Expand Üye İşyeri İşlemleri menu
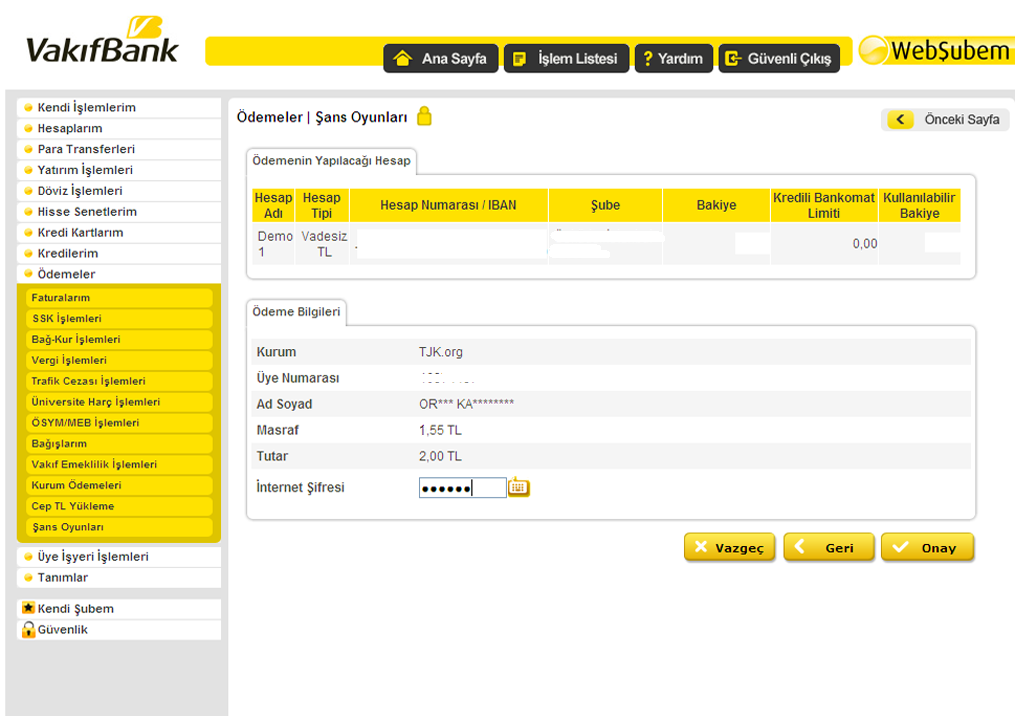Image resolution: width=1015 pixels, height=716 pixels. (118, 556)
